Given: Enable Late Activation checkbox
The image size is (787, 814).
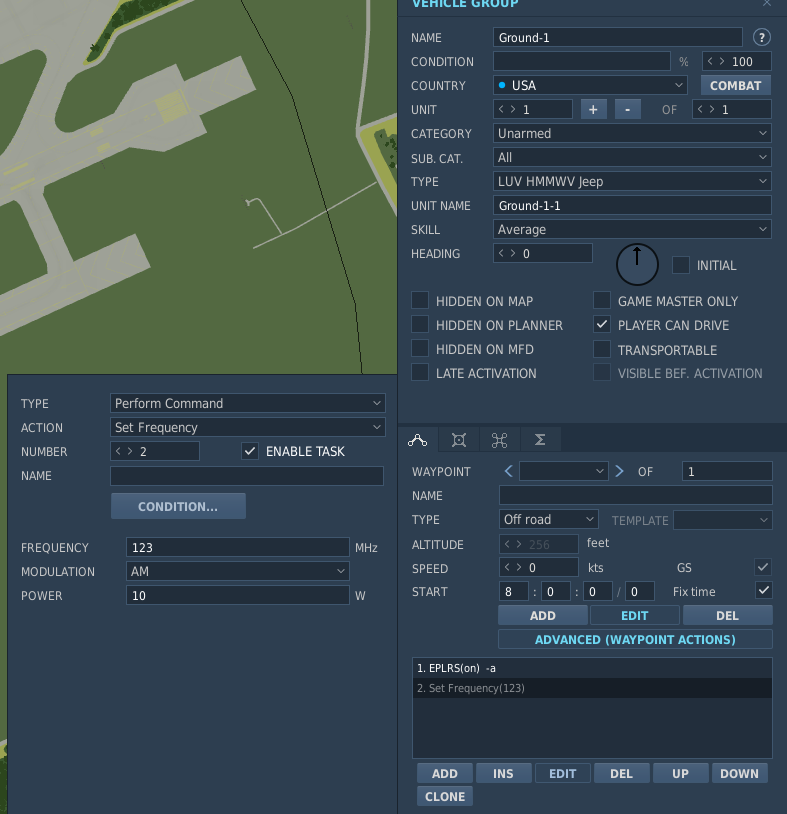Looking at the screenshot, I should (x=420, y=372).
